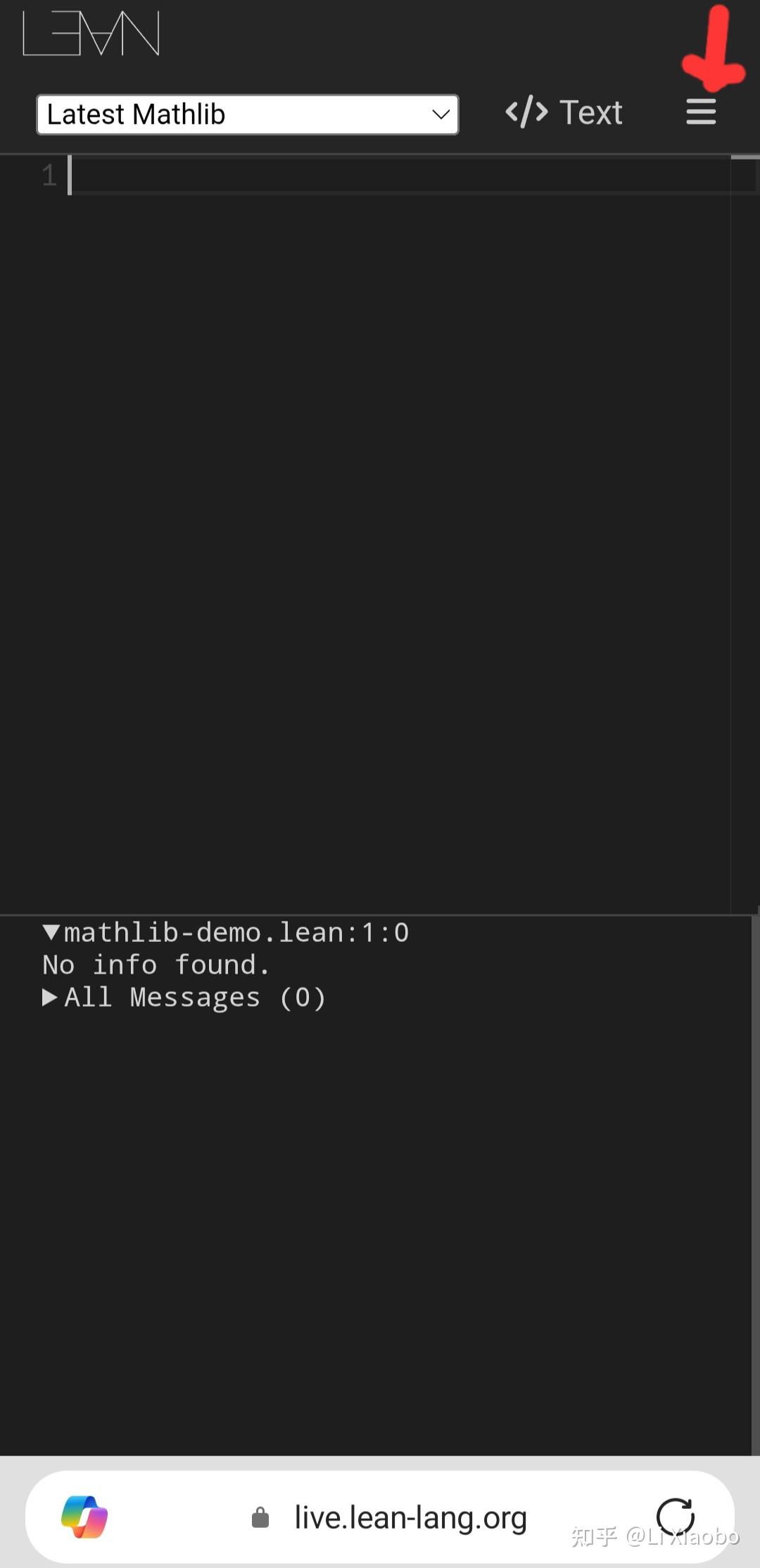Collapse the mathlib-demo.lean:1:0 section
This screenshot has height=1568, width=760.
(51, 933)
